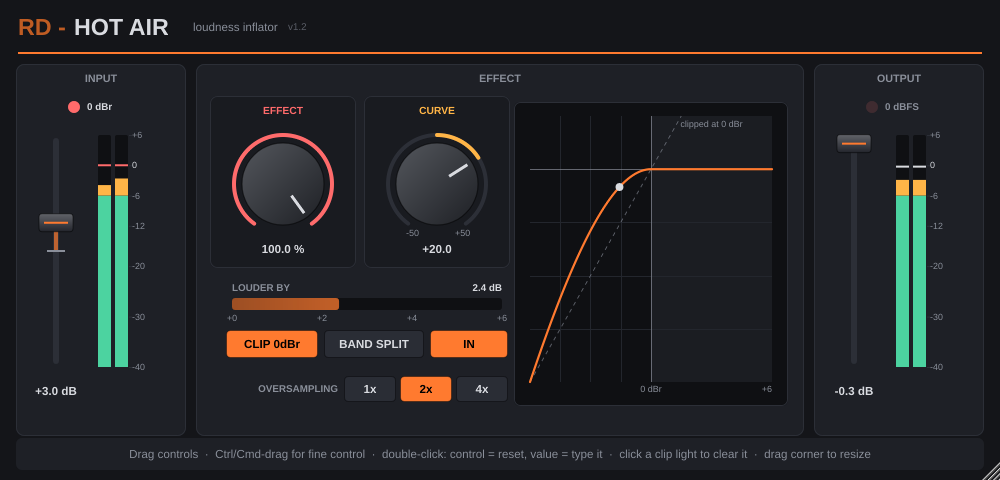Click the CURVE knob

[437, 184]
